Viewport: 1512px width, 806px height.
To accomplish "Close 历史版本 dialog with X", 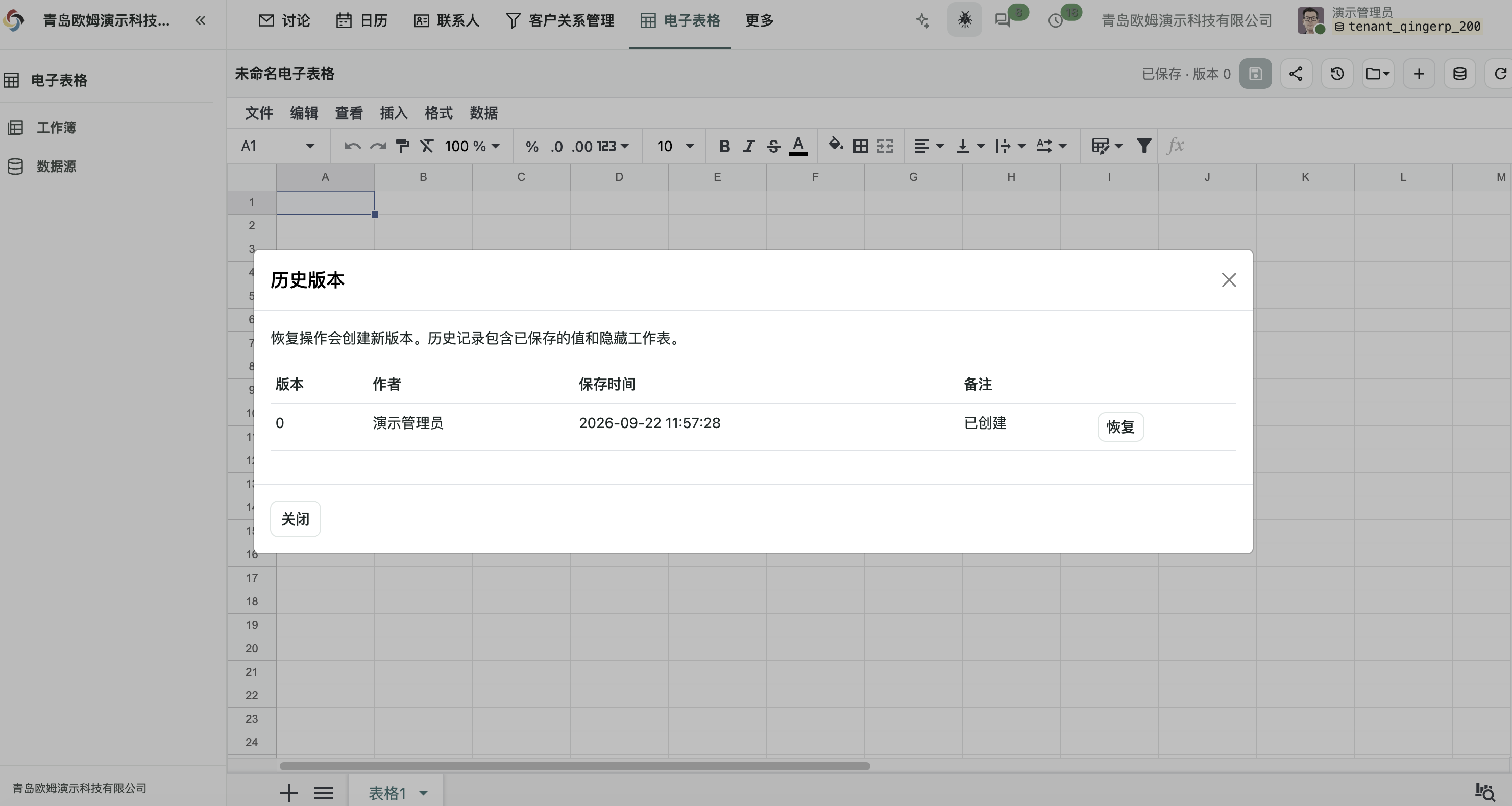I will point(1229,279).
